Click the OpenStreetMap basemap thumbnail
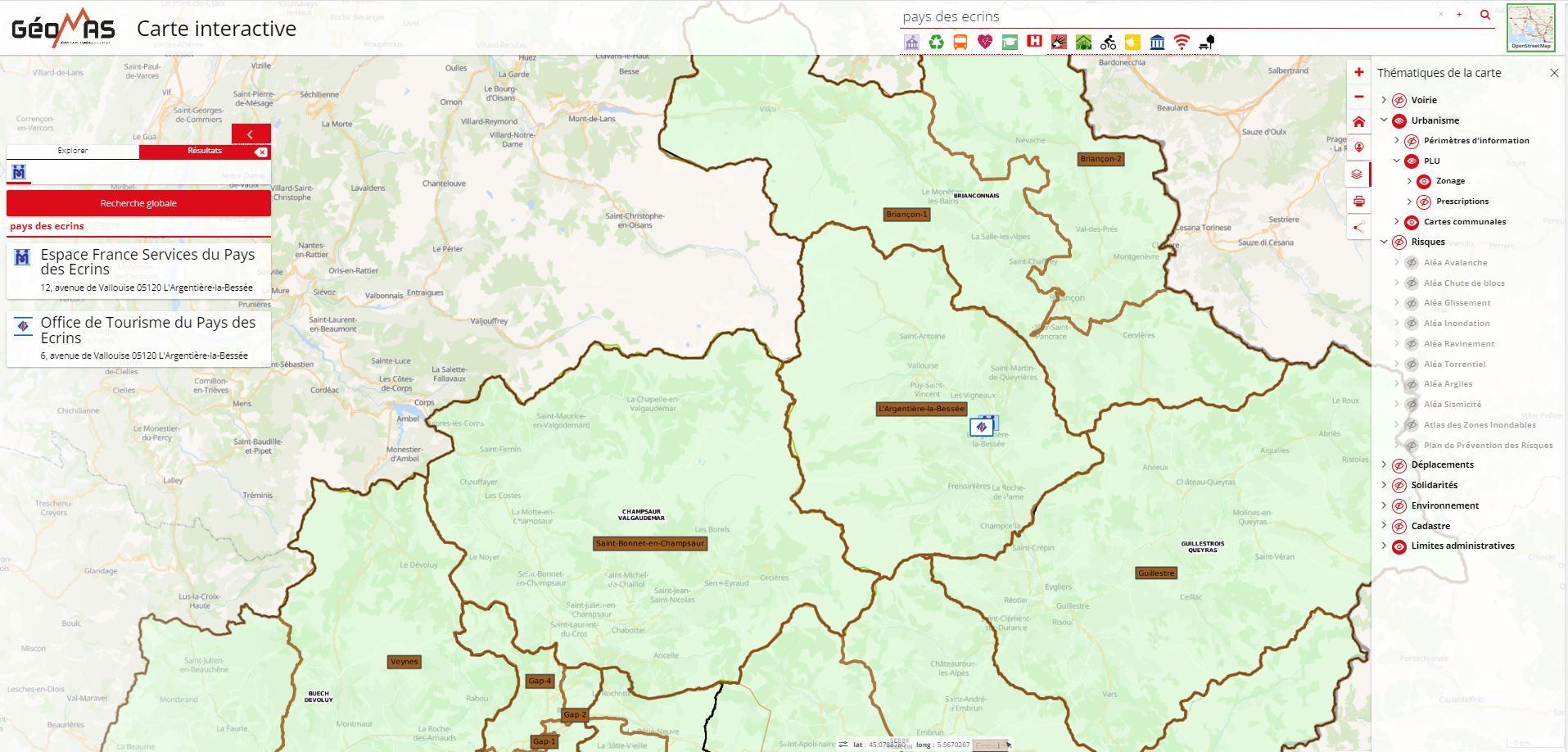The height and width of the screenshot is (752, 1568). pyautogui.click(x=1531, y=28)
